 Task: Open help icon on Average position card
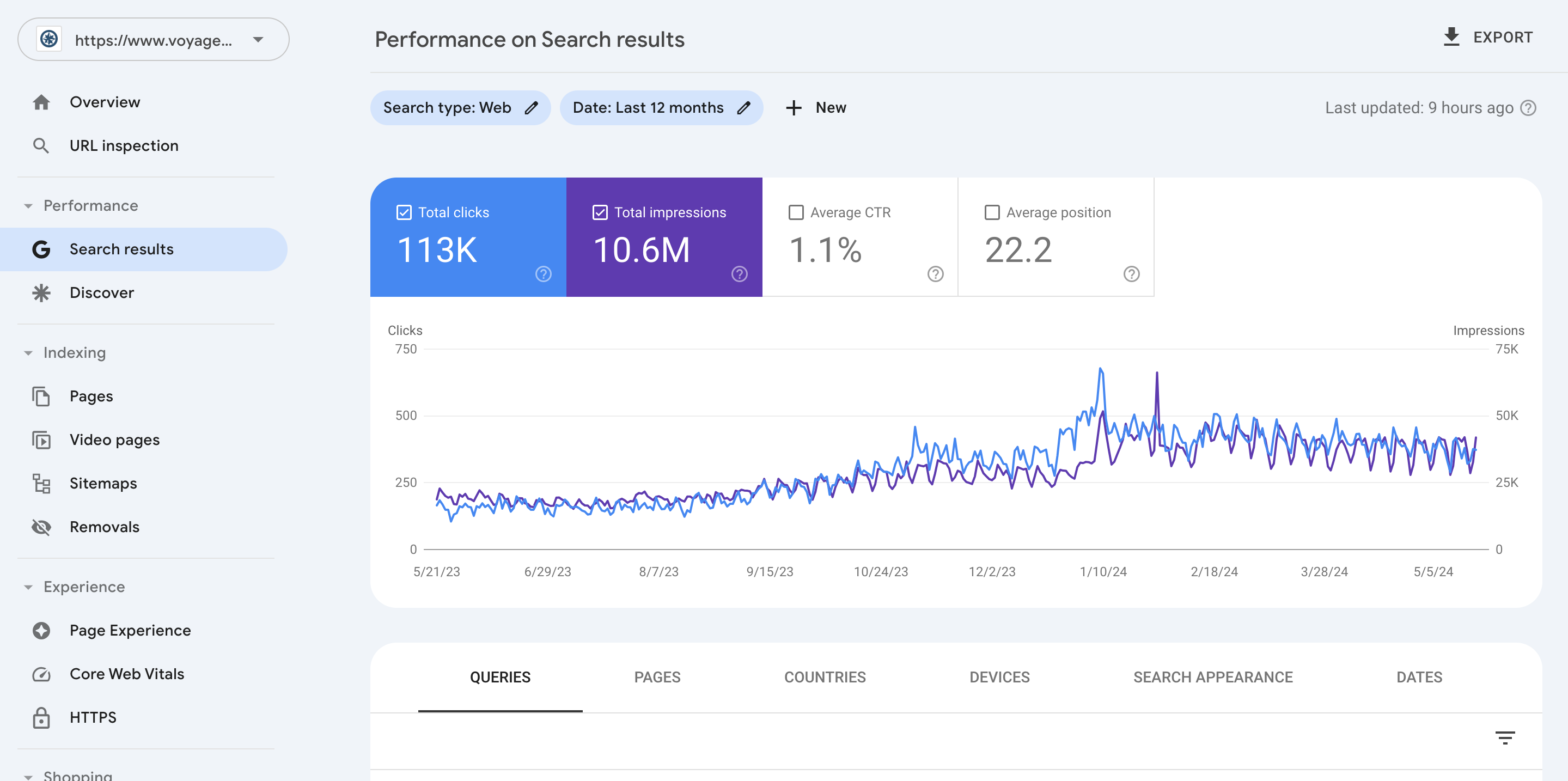(1131, 274)
